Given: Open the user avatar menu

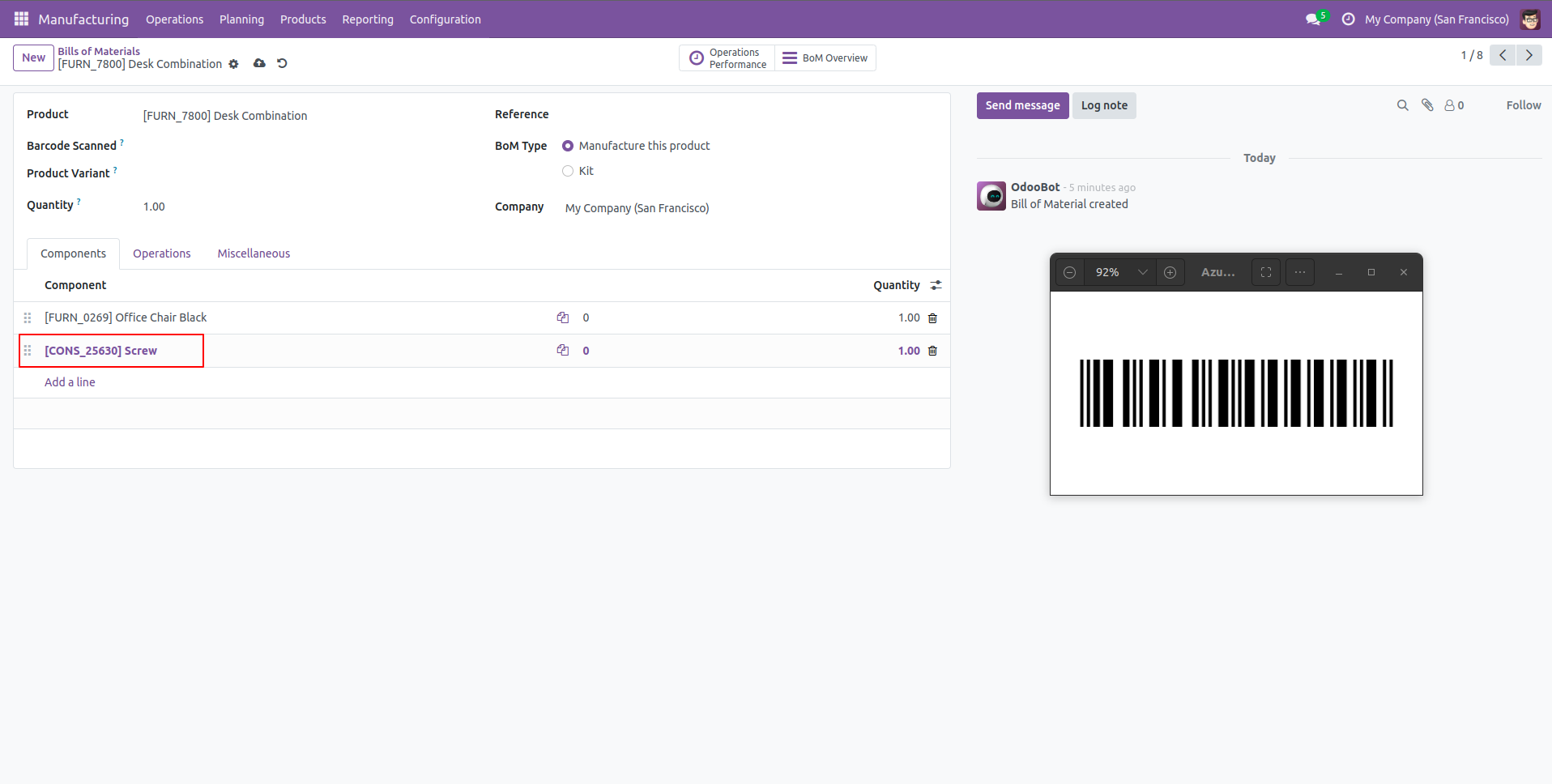Looking at the screenshot, I should coord(1530,19).
